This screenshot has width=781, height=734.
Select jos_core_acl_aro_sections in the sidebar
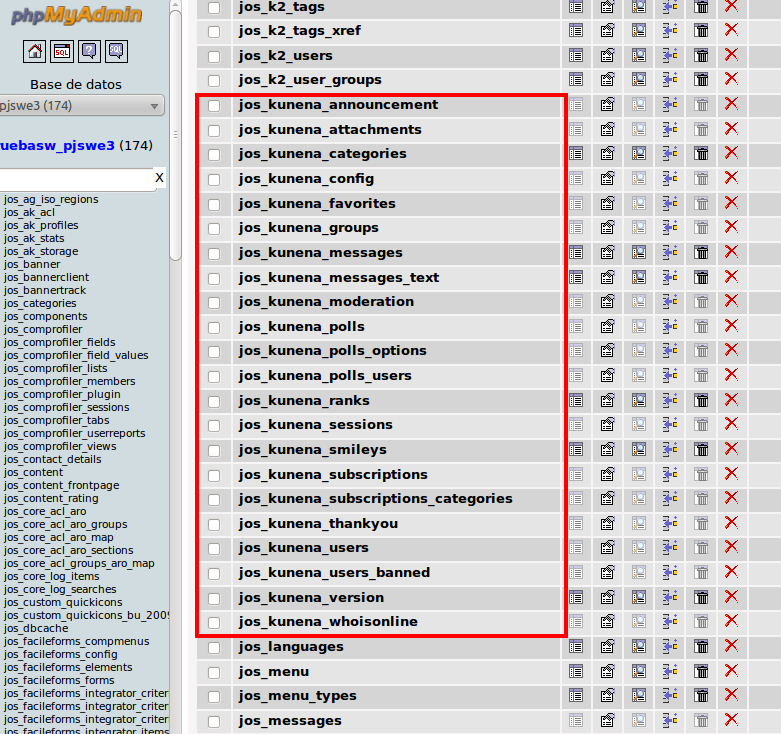(69, 550)
